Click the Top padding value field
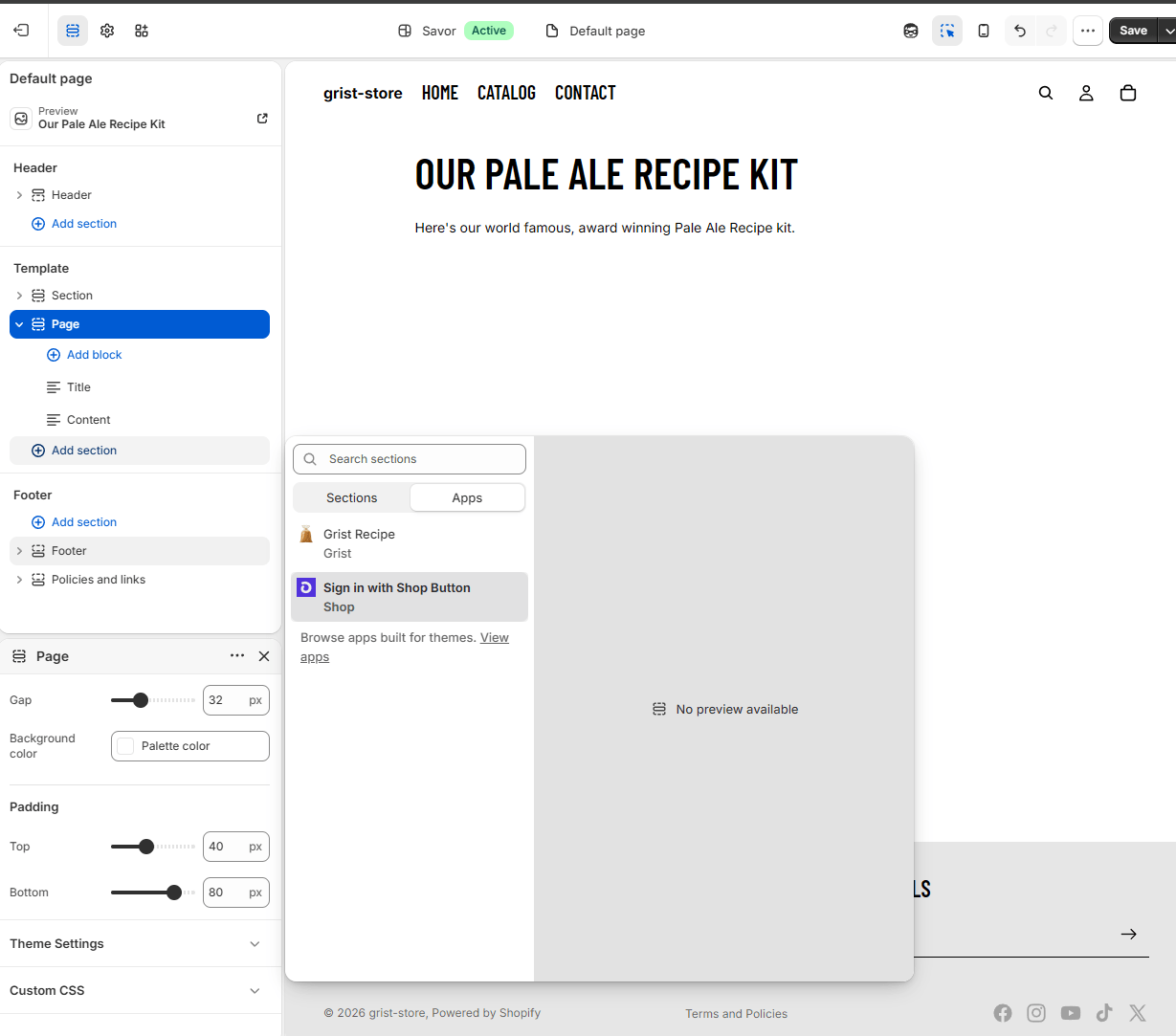The image size is (1176, 1036). (236, 847)
